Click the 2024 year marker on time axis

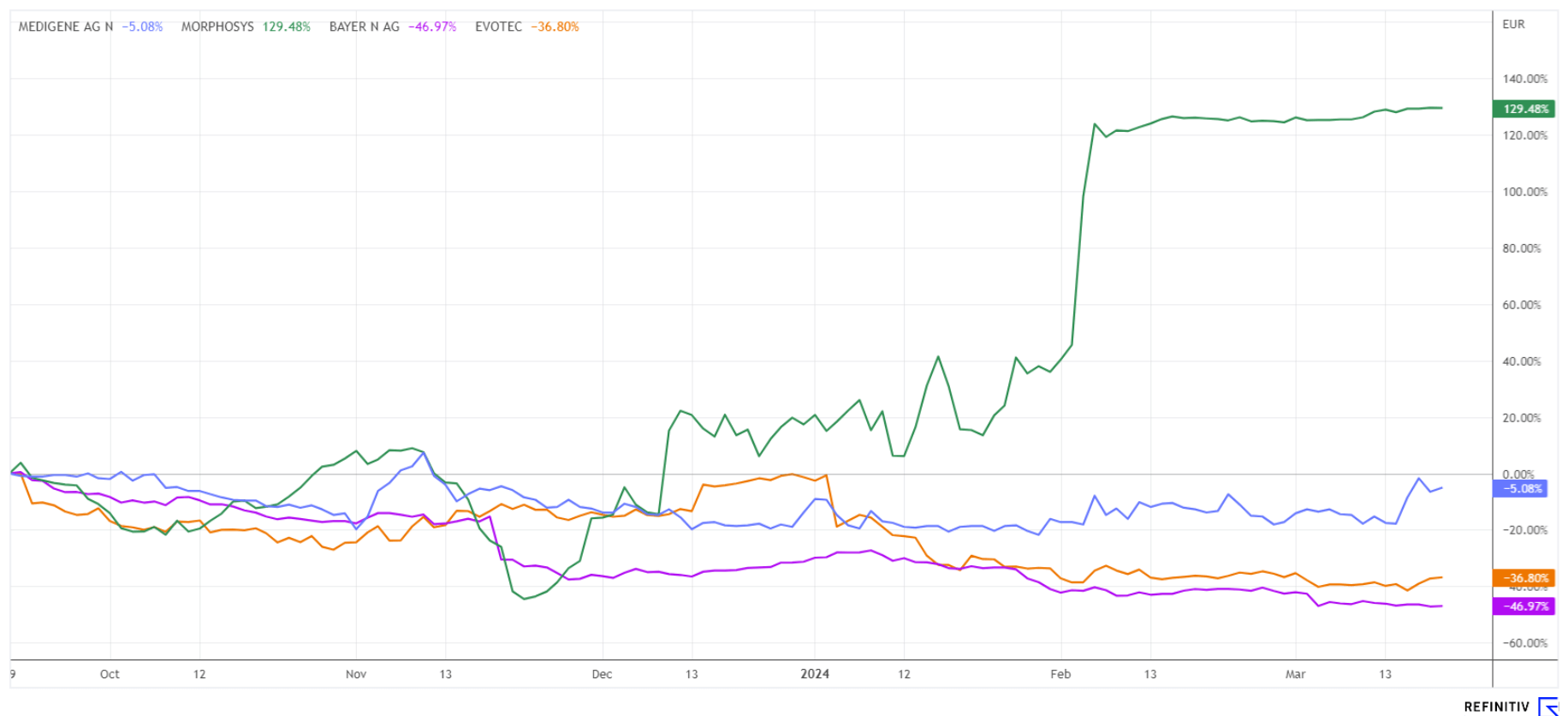(815, 674)
